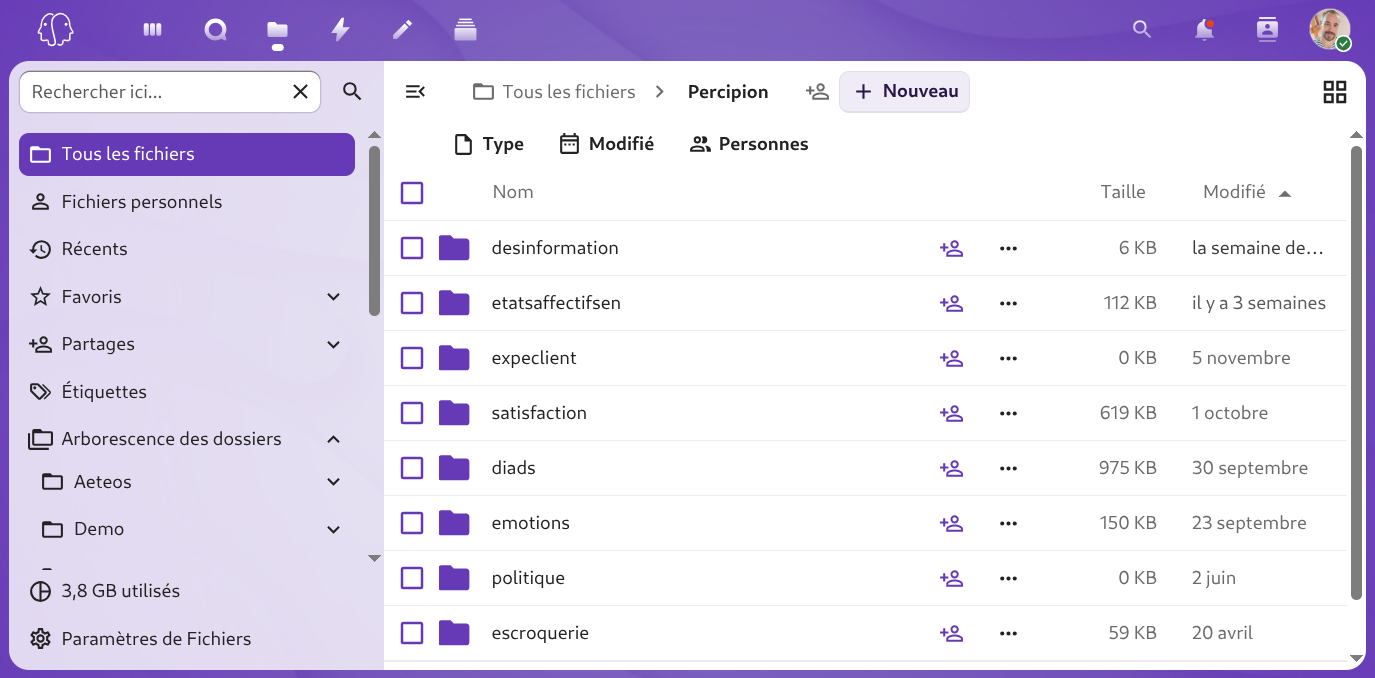Image resolution: width=1375 pixels, height=678 pixels.
Task: Expand the Favoris section chevron
Action: pyautogui.click(x=334, y=297)
